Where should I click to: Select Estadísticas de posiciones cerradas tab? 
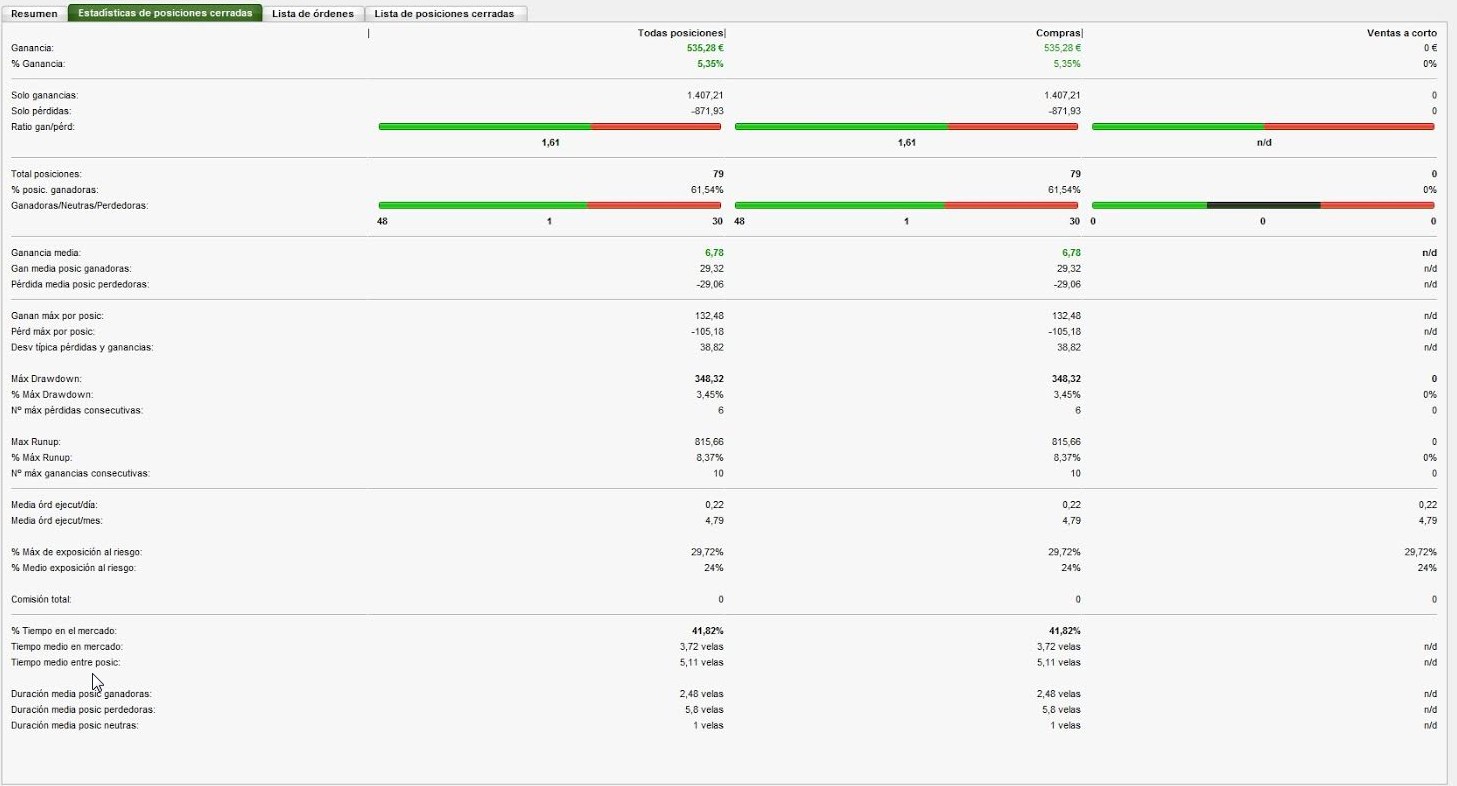(x=165, y=13)
